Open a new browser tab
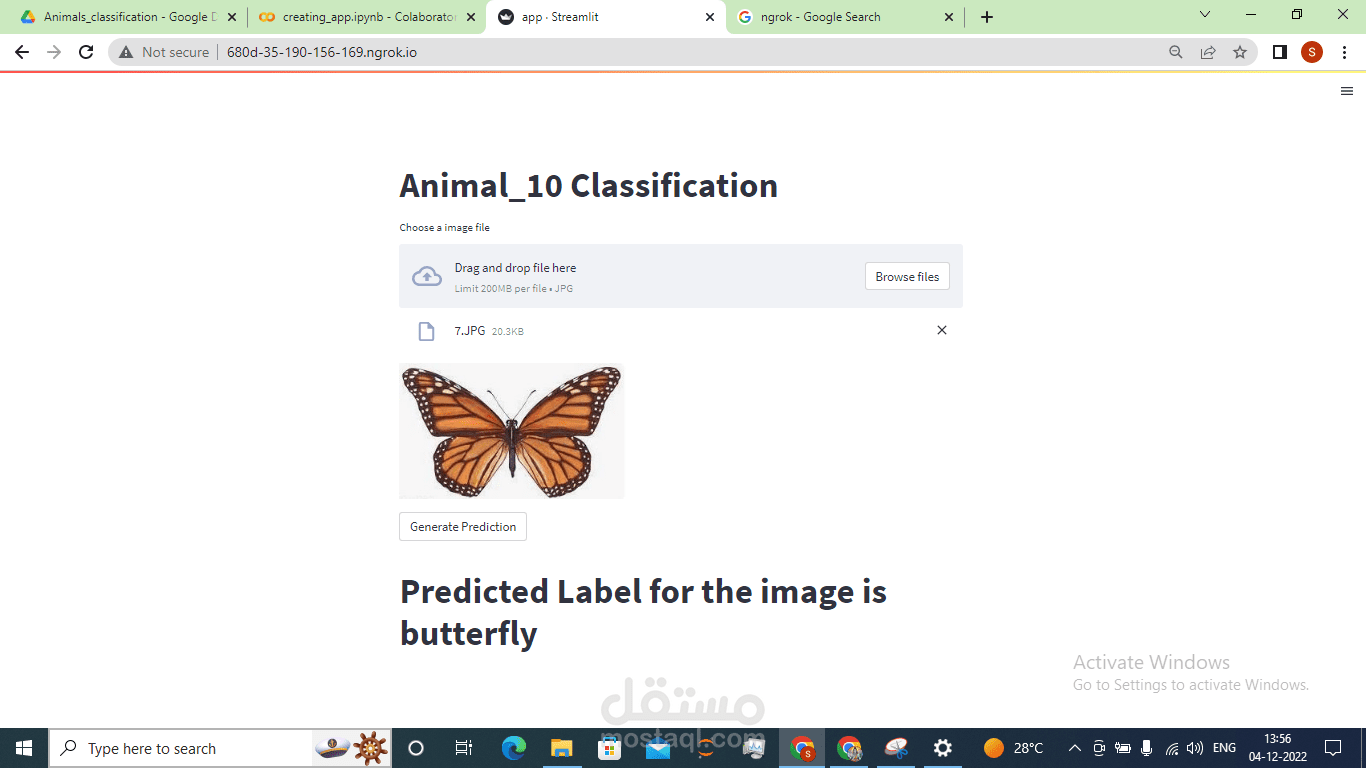The height and width of the screenshot is (768, 1366). [x=987, y=17]
